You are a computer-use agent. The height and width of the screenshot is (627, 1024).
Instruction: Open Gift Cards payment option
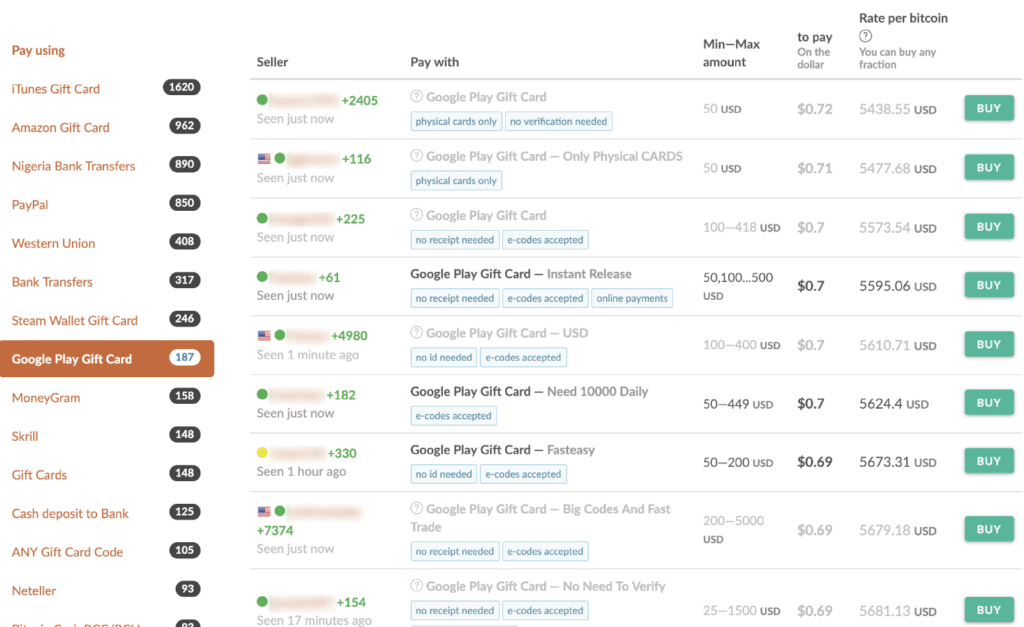pyautogui.click(x=39, y=475)
